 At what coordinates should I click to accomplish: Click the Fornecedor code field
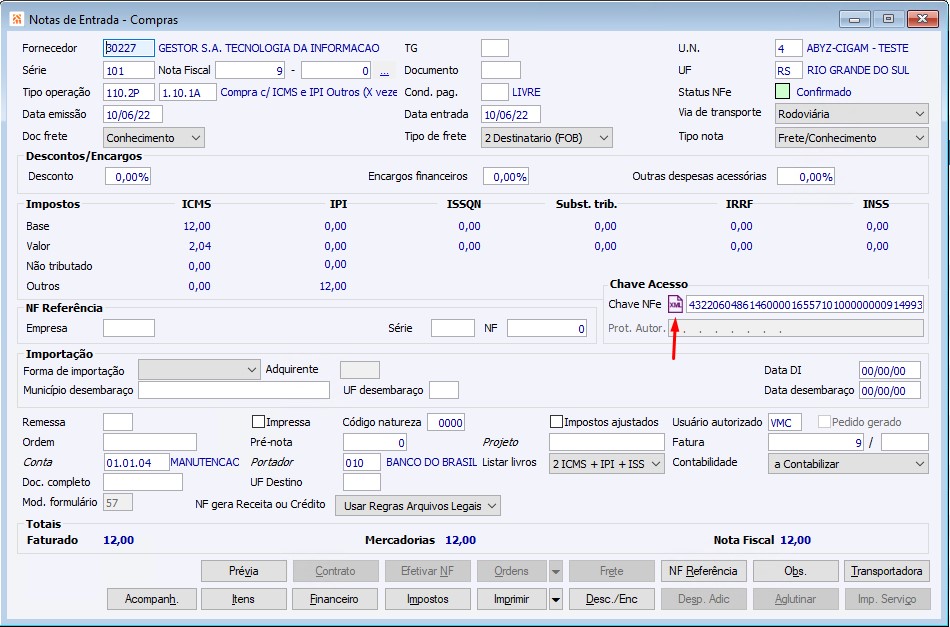click(x=129, y=48)
